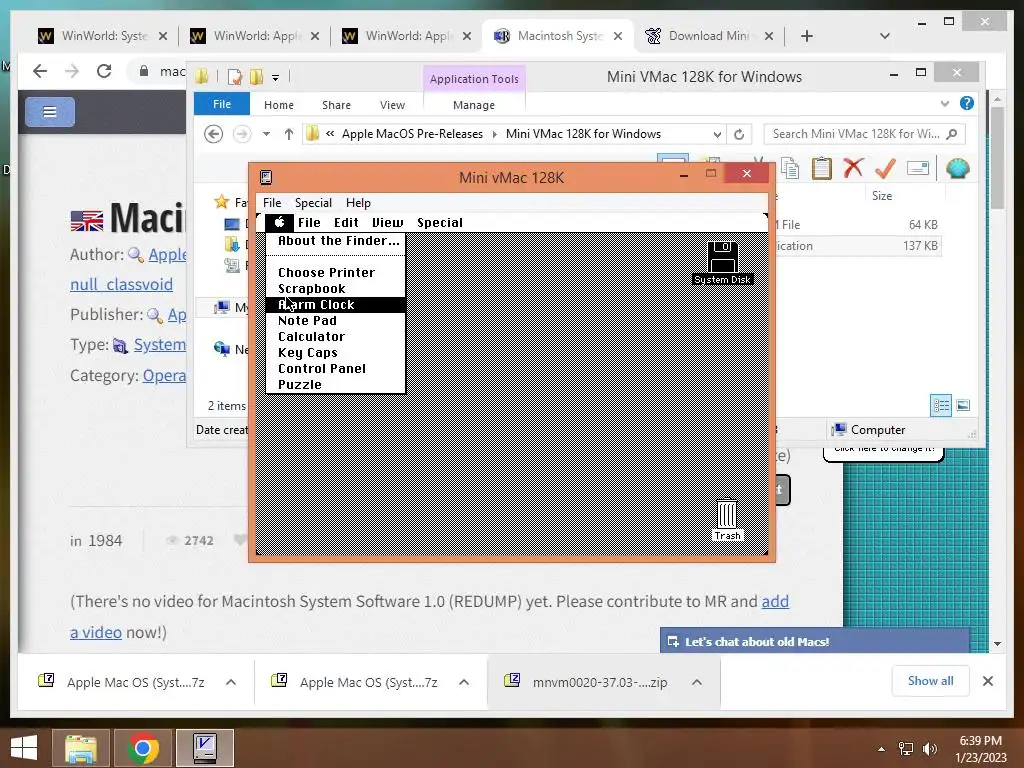Click Mini vMac taskbar icon

(x=205, y=748)
